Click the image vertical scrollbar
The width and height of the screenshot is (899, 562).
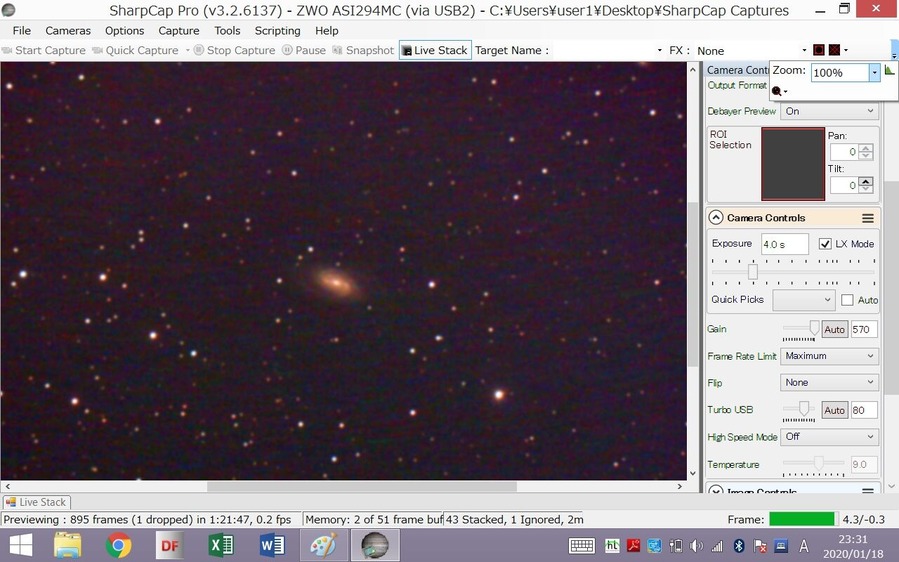pyautogui.click(x=693, y=284)
